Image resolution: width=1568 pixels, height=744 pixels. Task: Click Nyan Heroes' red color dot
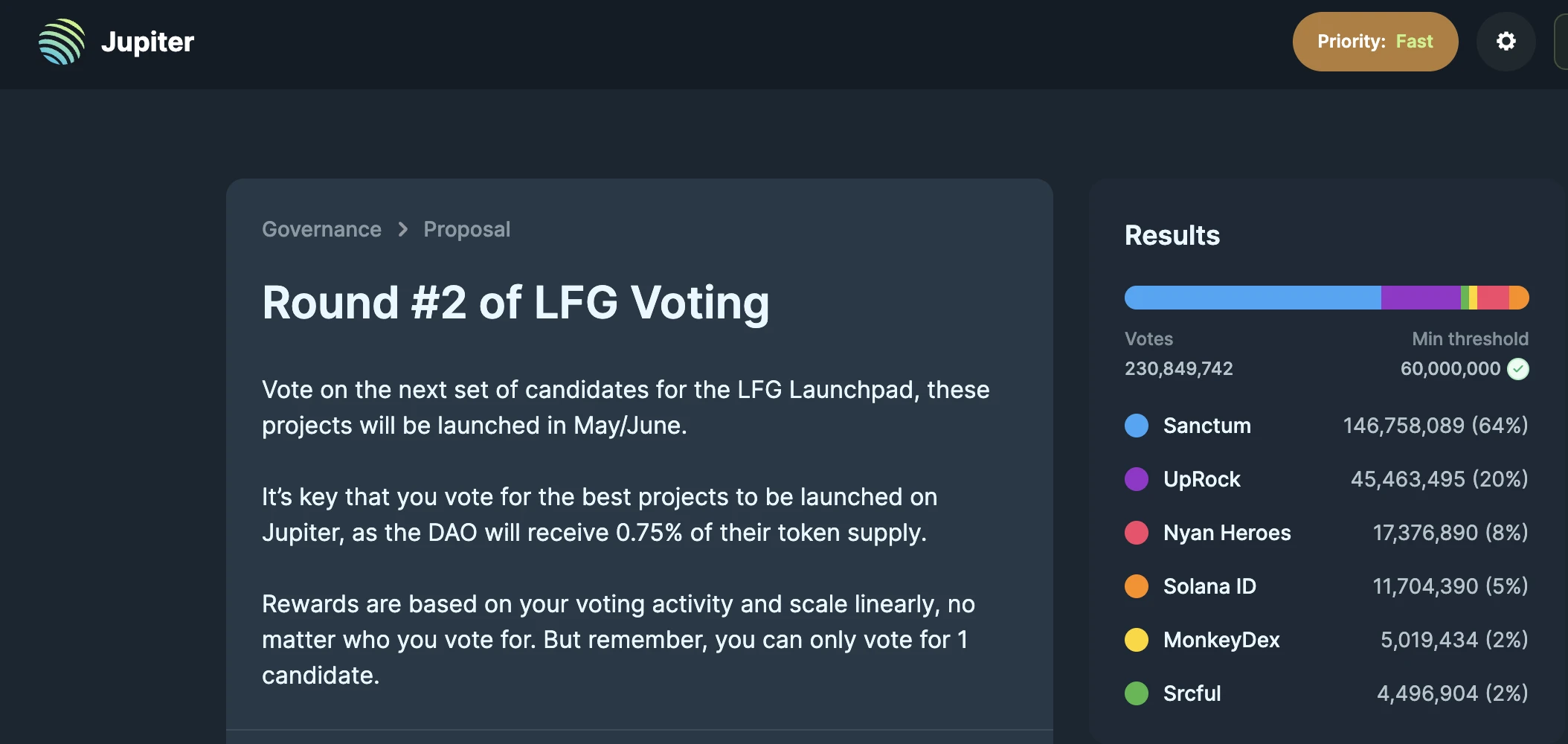click(x=1136, y=533)
